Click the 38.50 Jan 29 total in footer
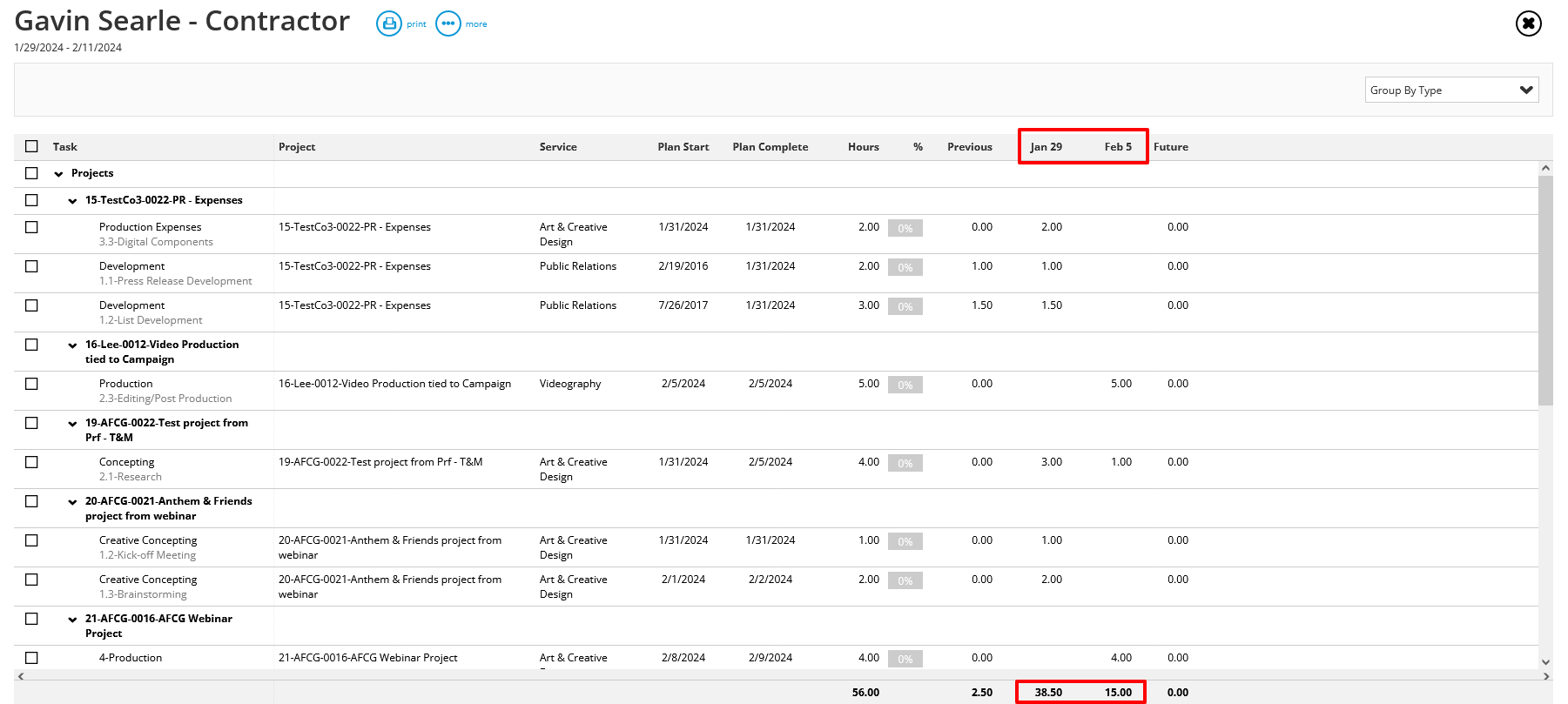Viewport: 1568px width, 704px height. click(x=1048, y=693)
